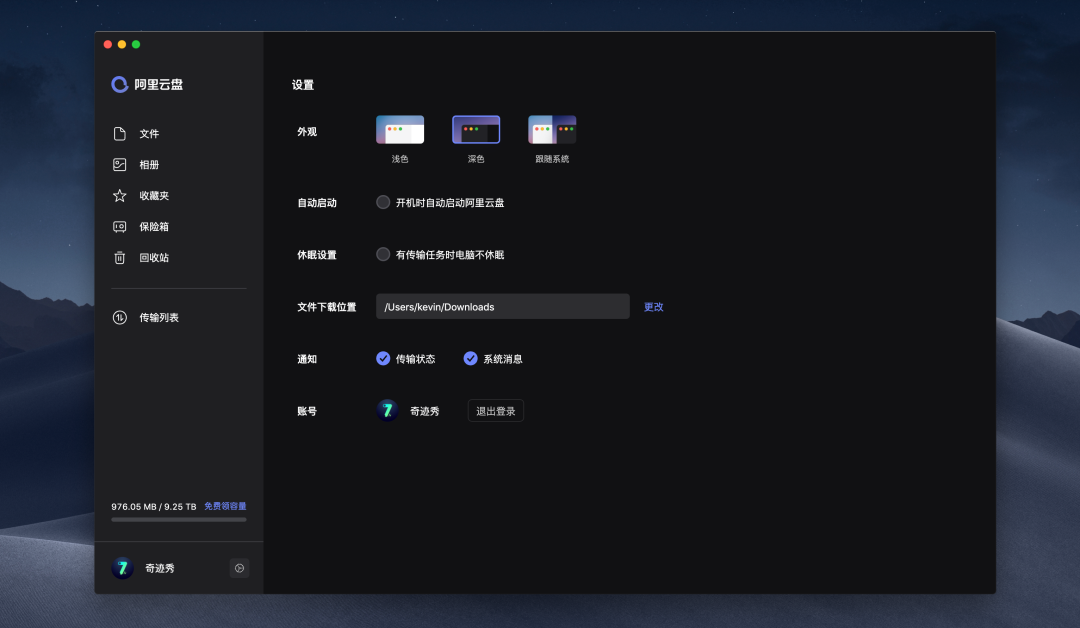This screenshot has width=1080, height=628.
Task: Click the 深色 caption text
Action: click(x=476, y=159)
